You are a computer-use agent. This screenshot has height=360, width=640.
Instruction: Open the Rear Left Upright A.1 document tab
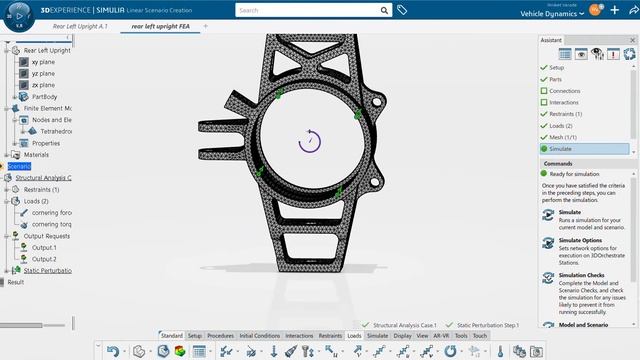80,26
